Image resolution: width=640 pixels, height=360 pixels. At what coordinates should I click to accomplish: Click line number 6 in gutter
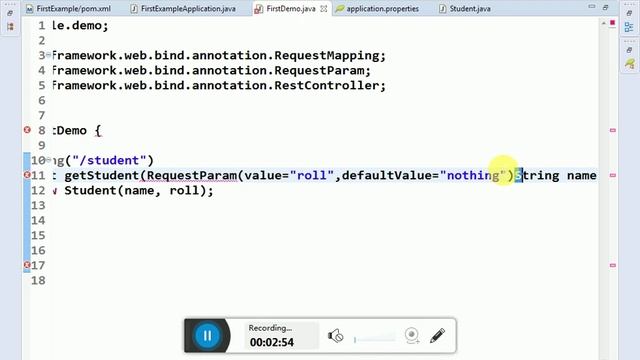42,100
